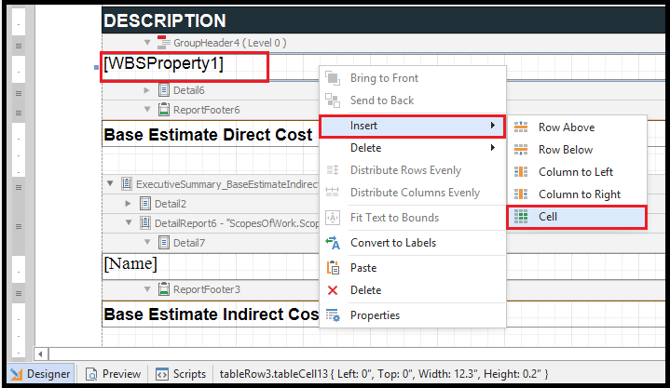Collapse the DetailReport6 band
670x388 pixels.
[x=129, y=222]
